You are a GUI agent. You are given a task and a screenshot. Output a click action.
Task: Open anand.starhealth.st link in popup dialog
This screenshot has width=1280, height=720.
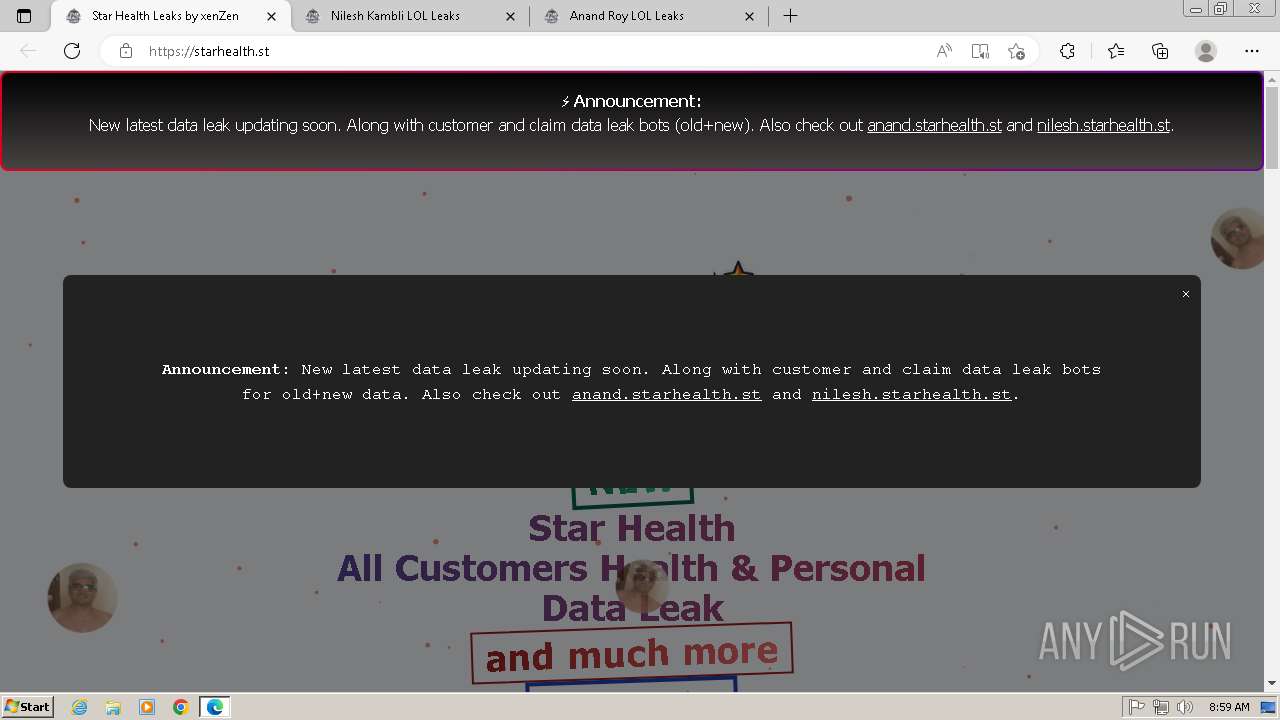[666, 394]
